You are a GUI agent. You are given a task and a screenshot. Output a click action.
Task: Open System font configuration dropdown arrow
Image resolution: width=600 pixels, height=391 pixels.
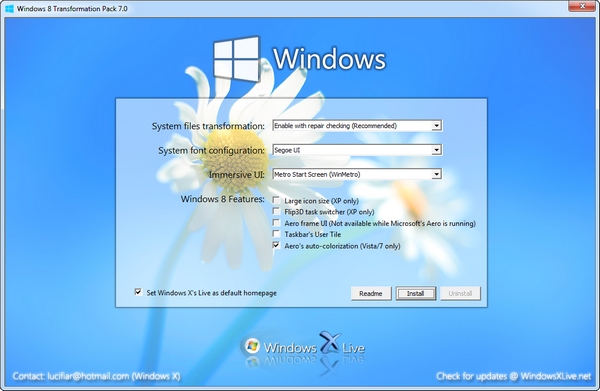[x=436, y=150]
